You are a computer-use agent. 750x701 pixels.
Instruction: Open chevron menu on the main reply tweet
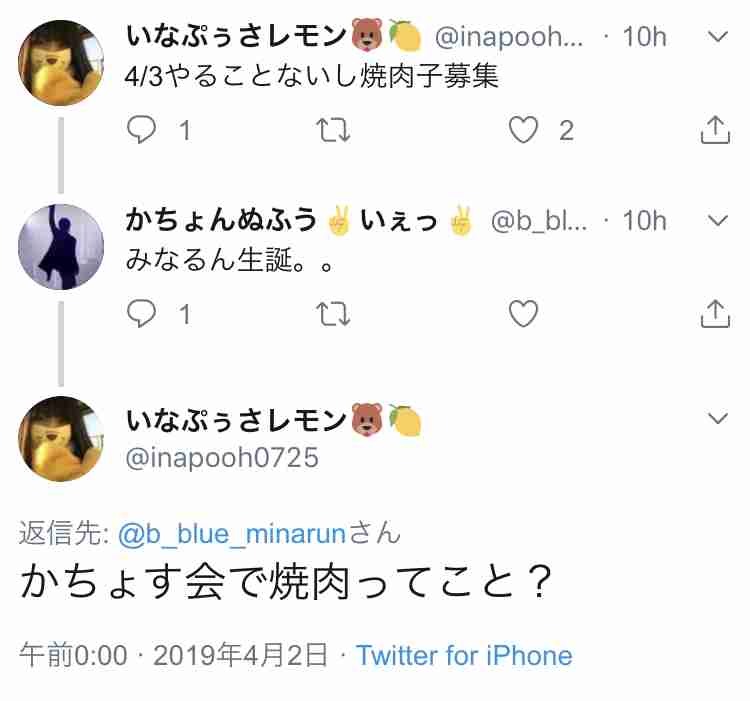(x=718, y=417)
